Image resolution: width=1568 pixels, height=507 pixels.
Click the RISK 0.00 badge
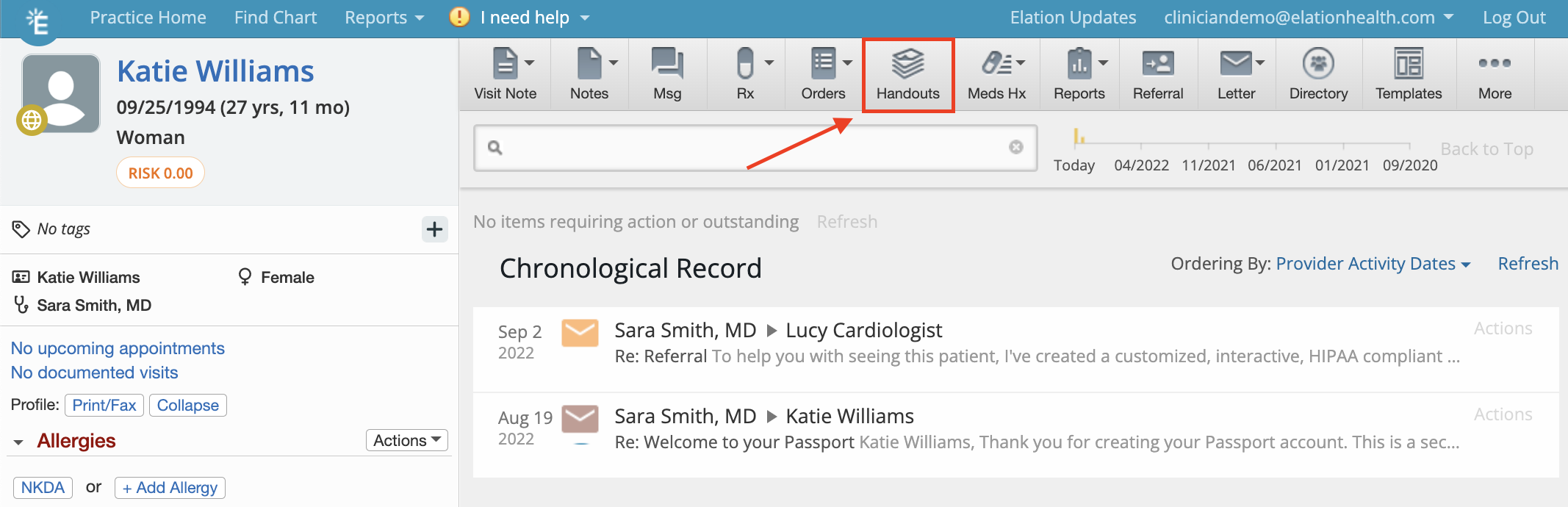coord(160,173)
